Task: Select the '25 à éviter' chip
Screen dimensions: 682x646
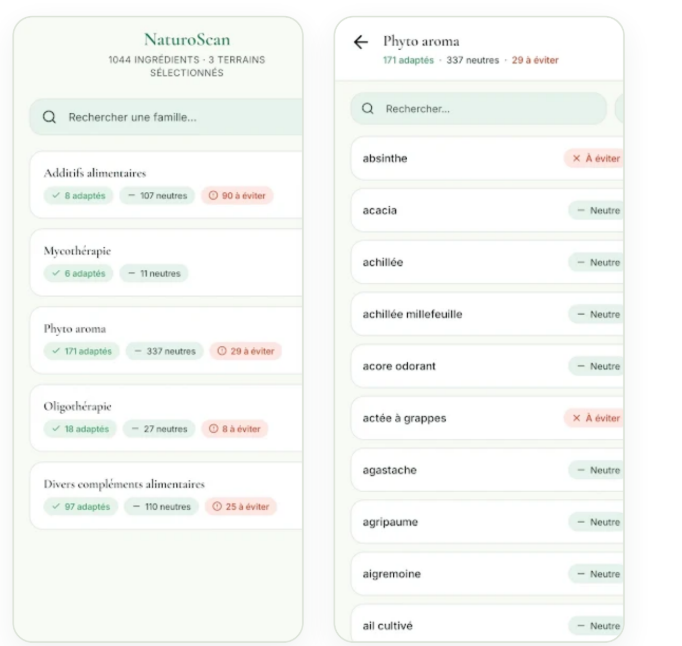Action: coord(241,507)
